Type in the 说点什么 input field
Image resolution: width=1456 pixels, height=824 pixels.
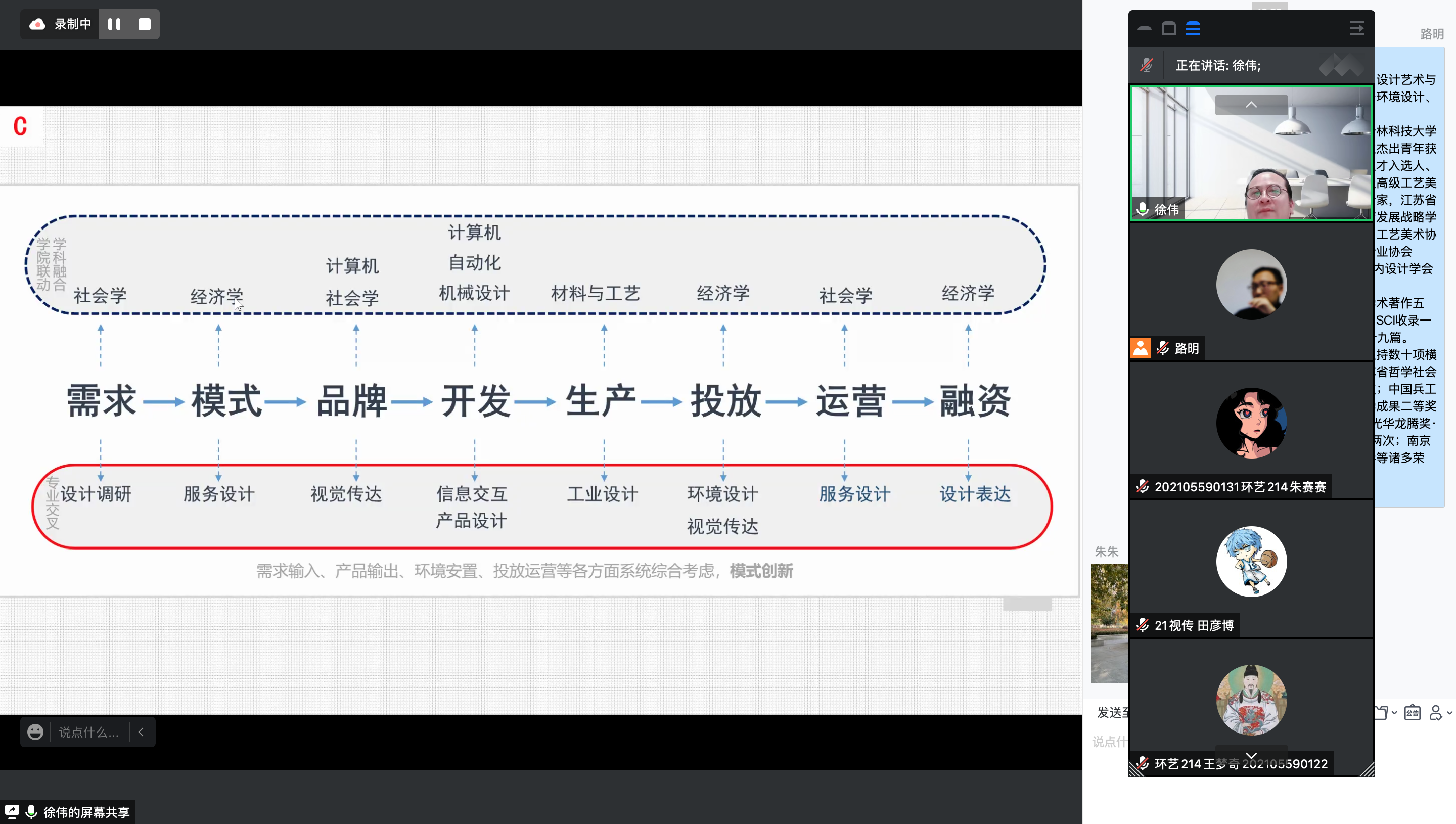pyautogui.click(x=89, y=732)
